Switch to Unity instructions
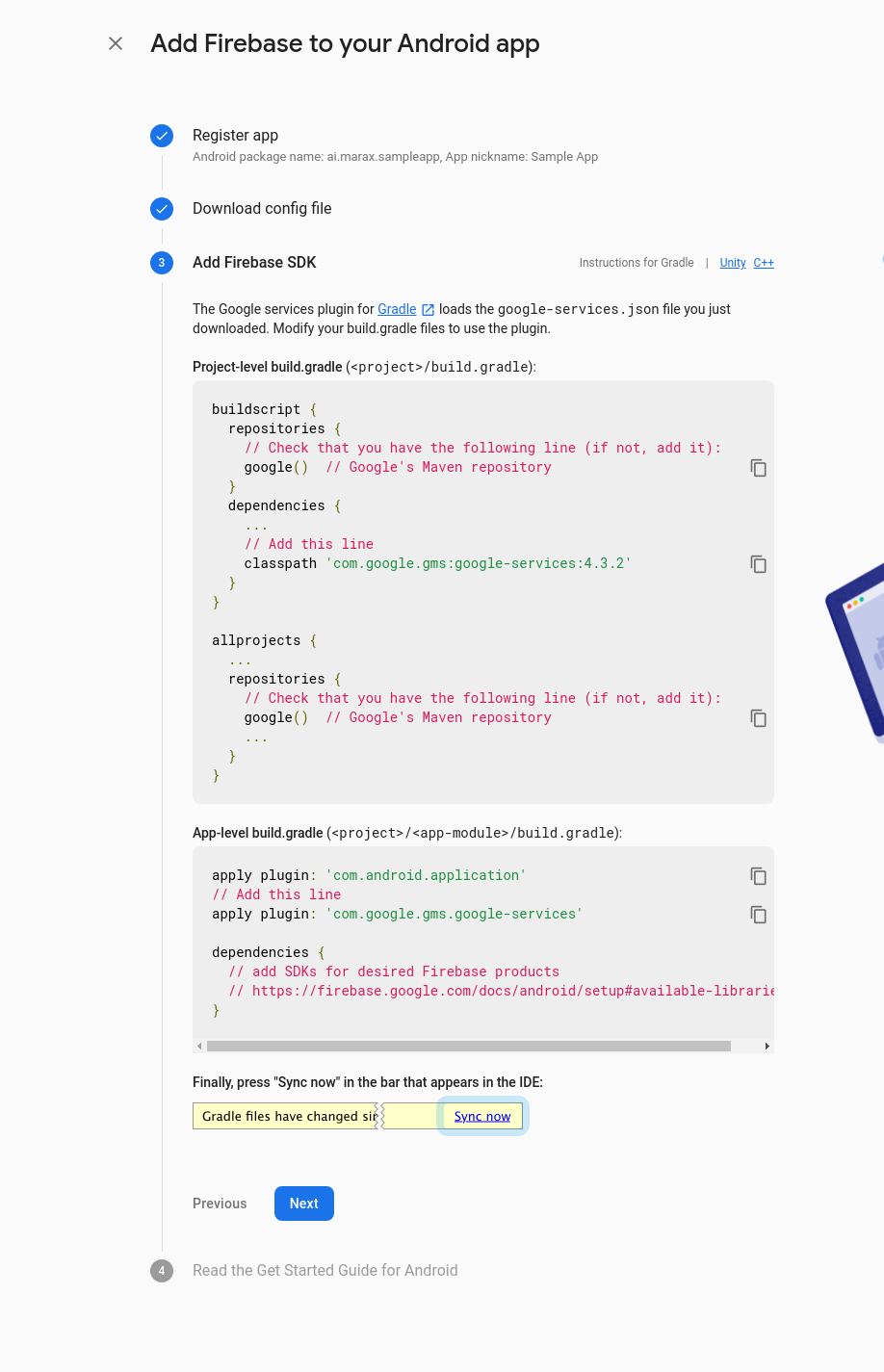 click(733, 263)
